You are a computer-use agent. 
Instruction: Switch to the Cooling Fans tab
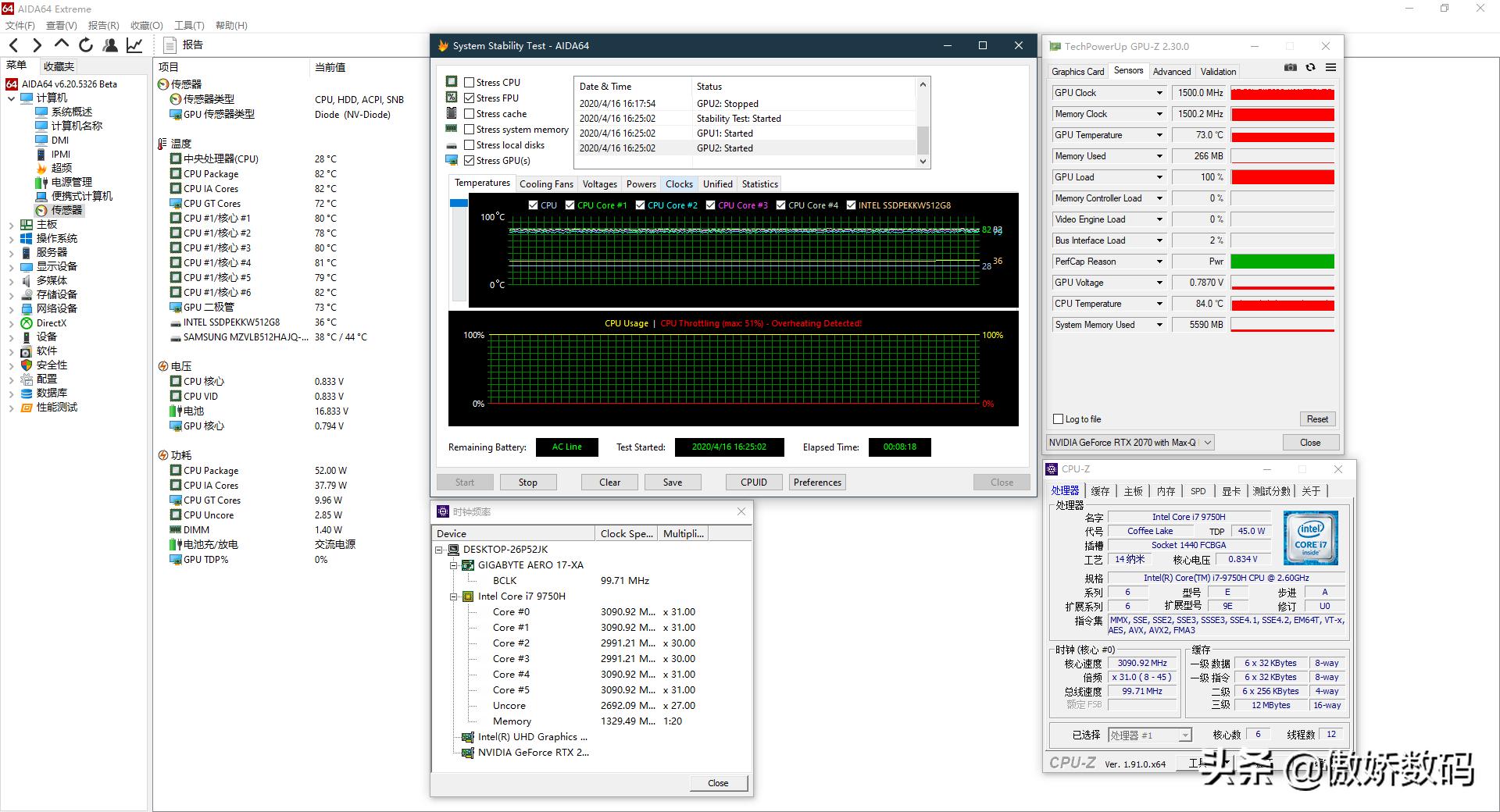546,184
